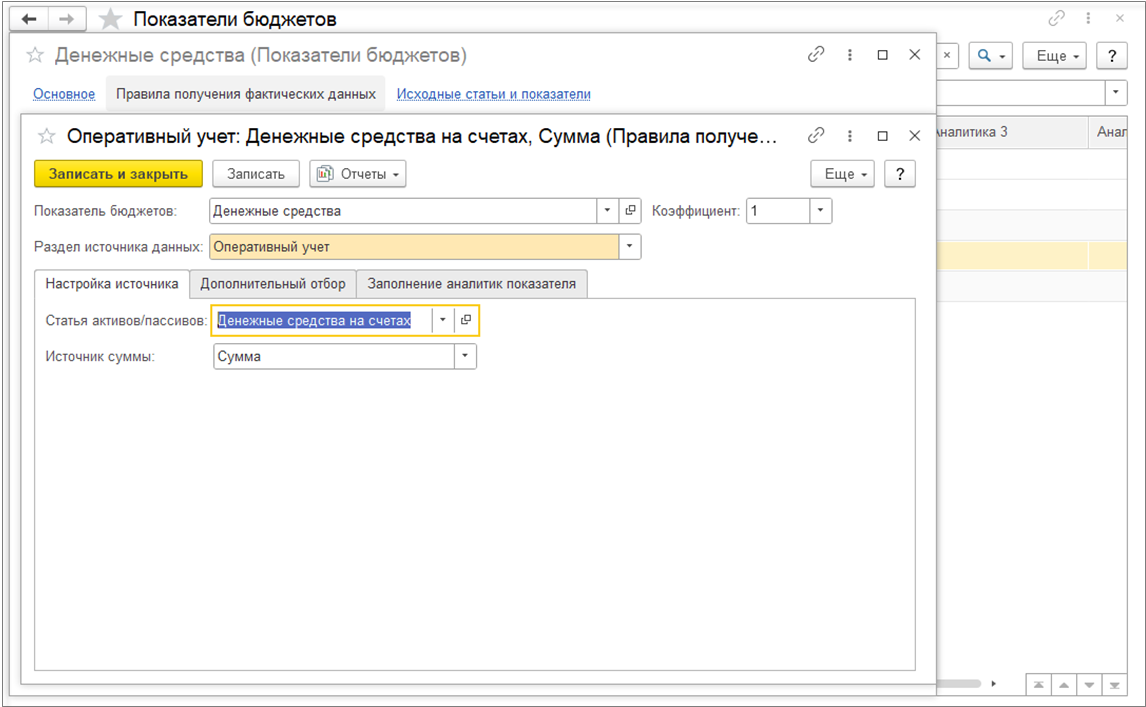This screenshot has width=1146, height=707.
Task: Switch to the Дополнительный отбор tab
Action: pos(273,284)
